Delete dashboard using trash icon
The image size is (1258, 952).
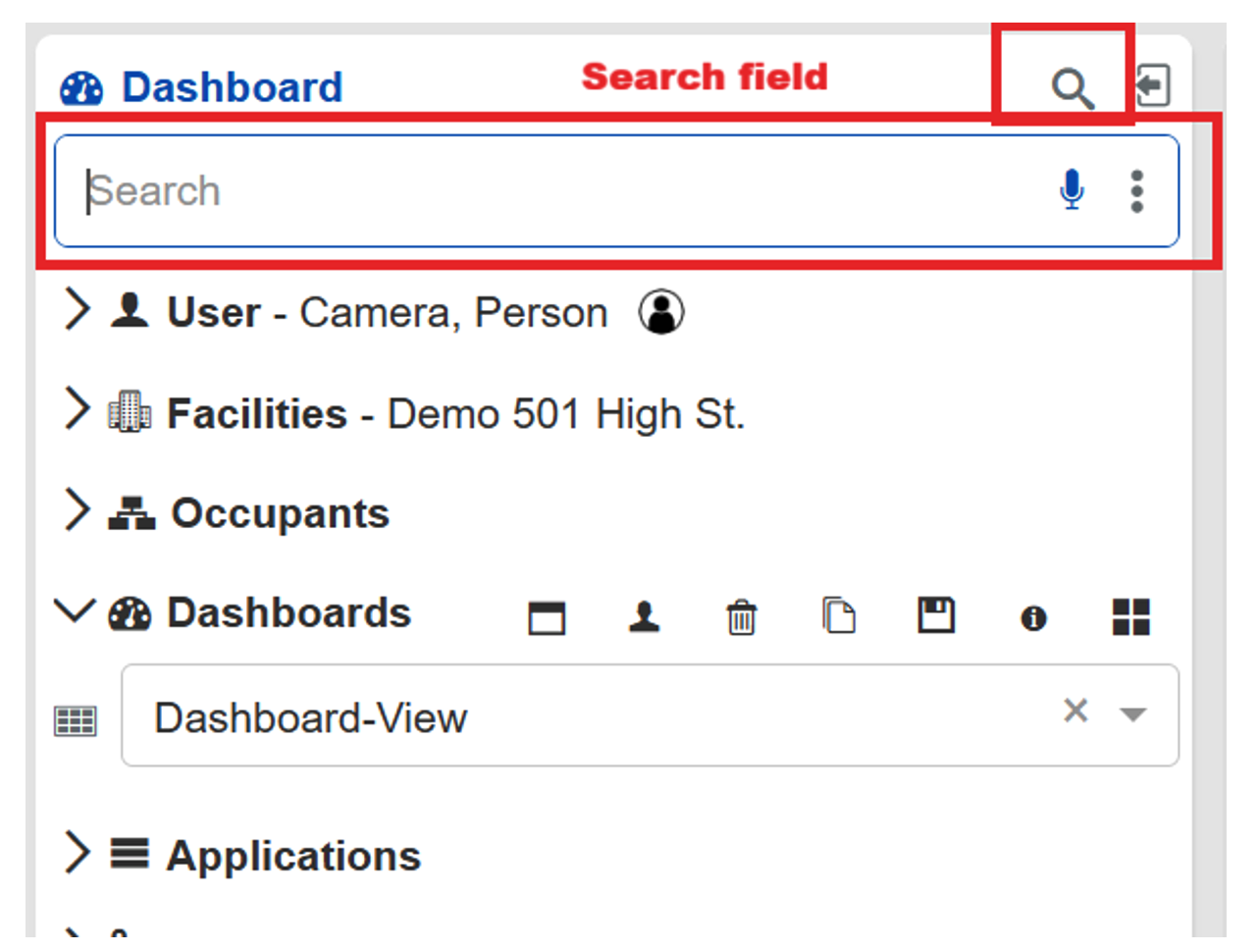[741, 617]
